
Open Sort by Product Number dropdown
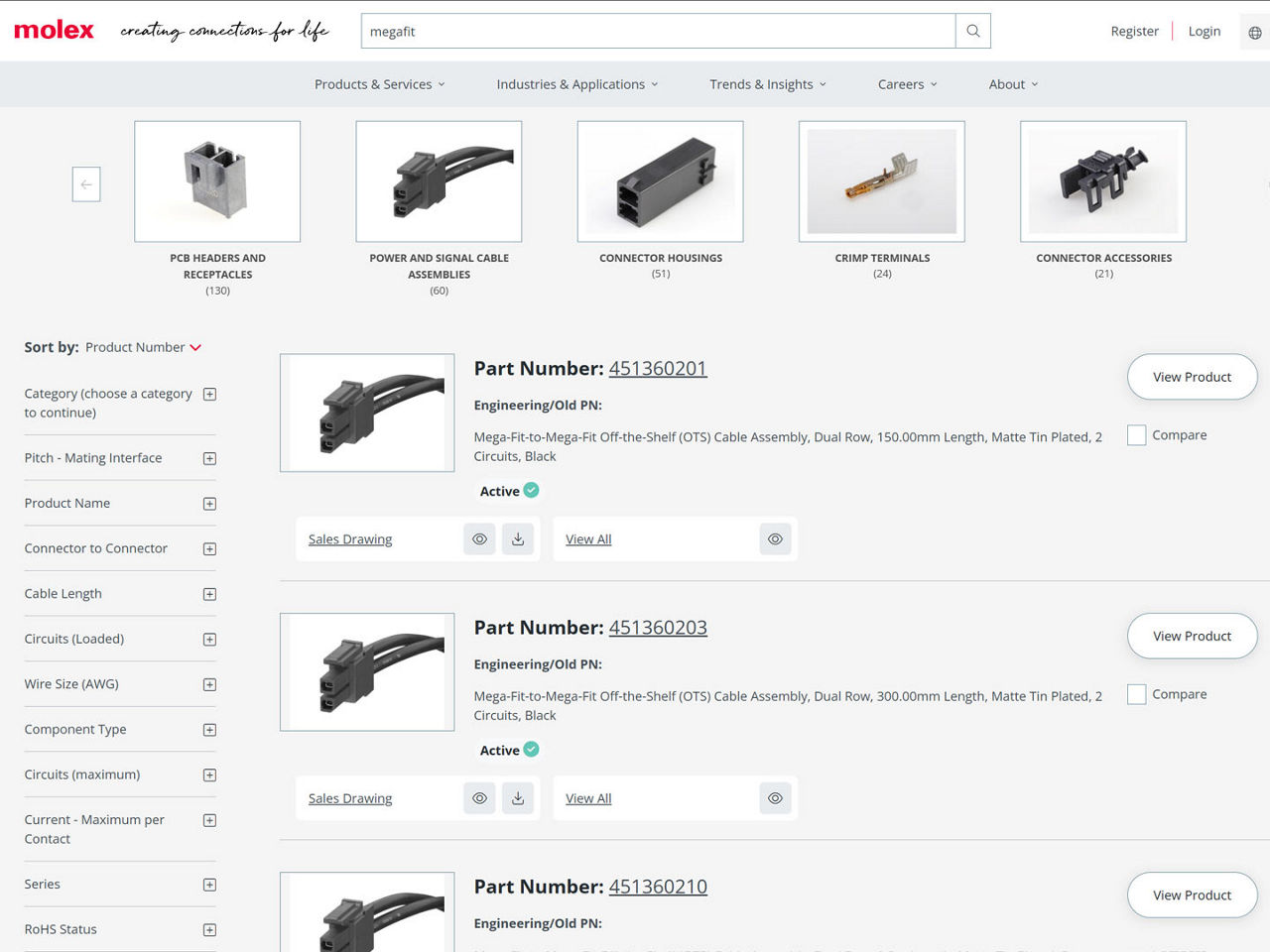(143, 347)
